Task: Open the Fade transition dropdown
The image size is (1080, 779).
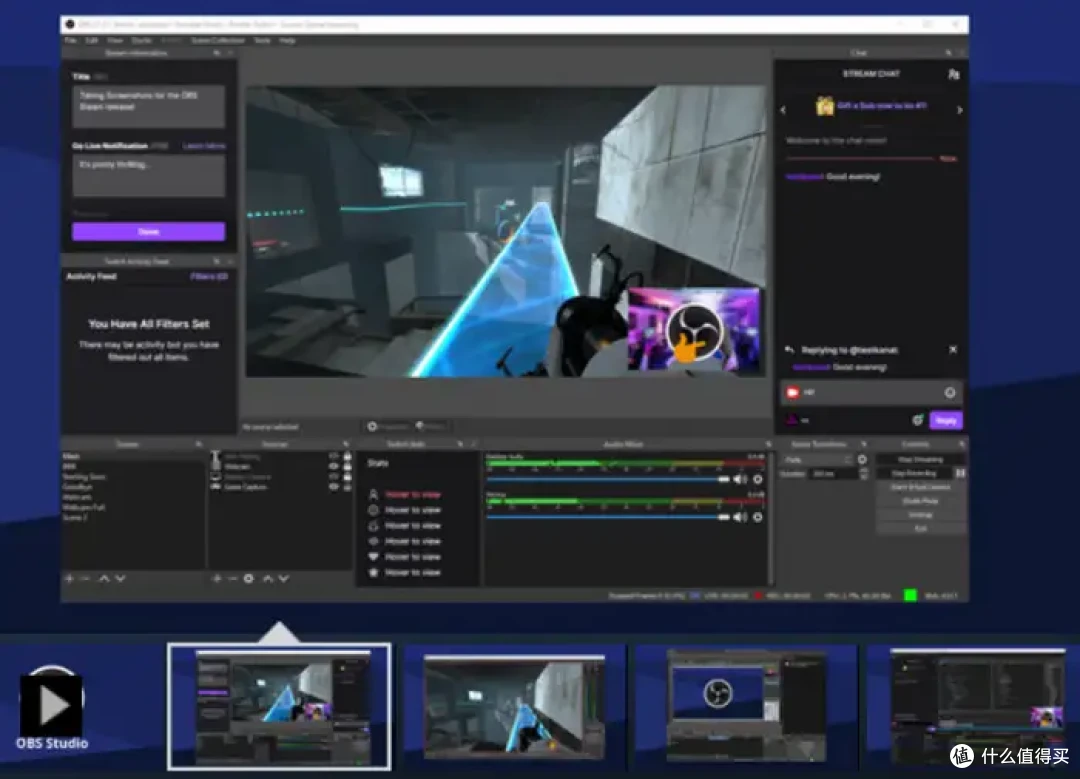Action: [817, 459]
